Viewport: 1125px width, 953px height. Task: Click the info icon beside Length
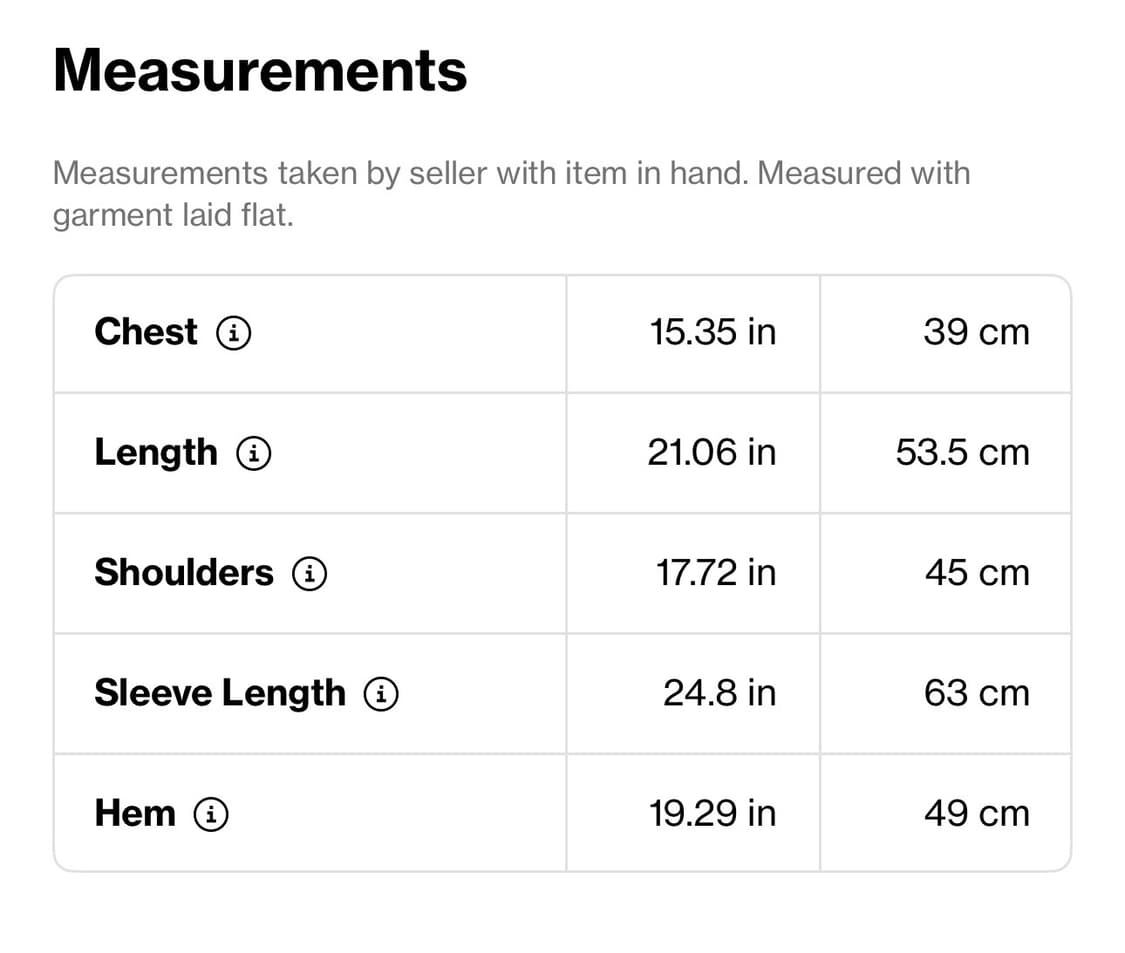pos(254,454)
